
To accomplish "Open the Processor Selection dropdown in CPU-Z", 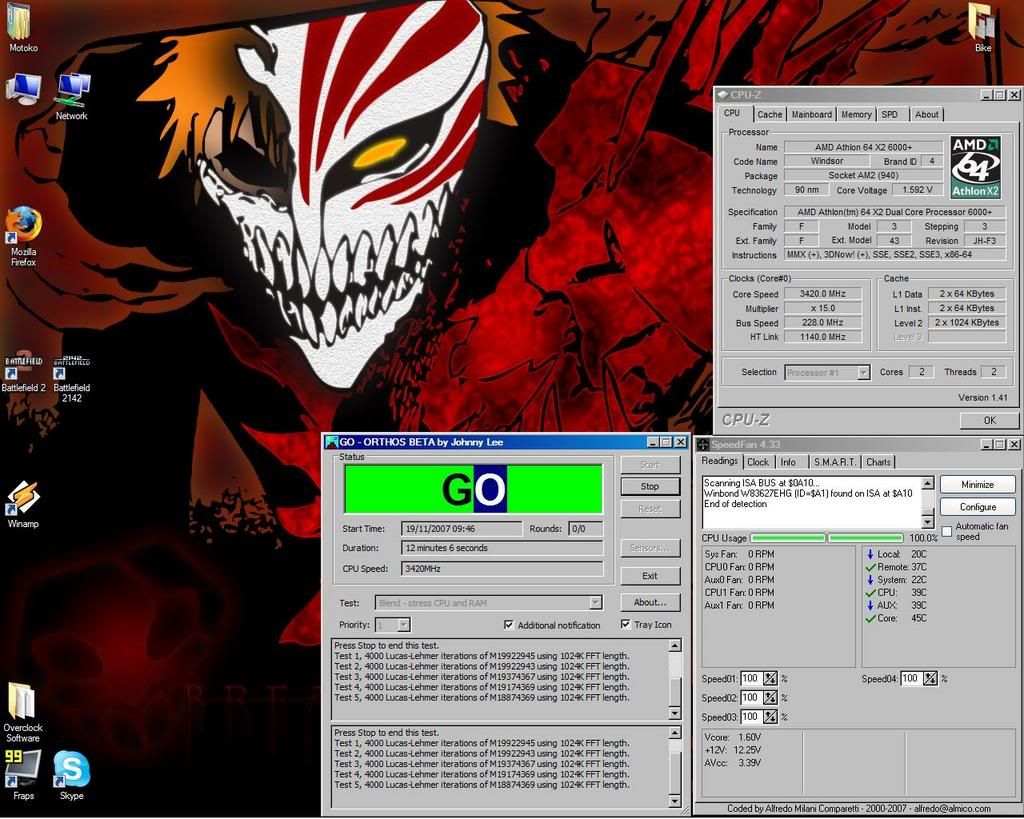I will 863,372.
